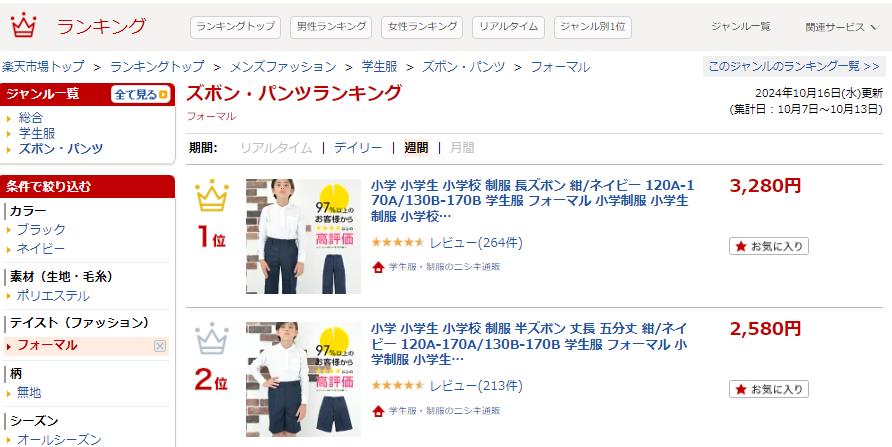Click star rating of the 213-review item
Viewport: 892px width, 447px height.
(398, 386)
